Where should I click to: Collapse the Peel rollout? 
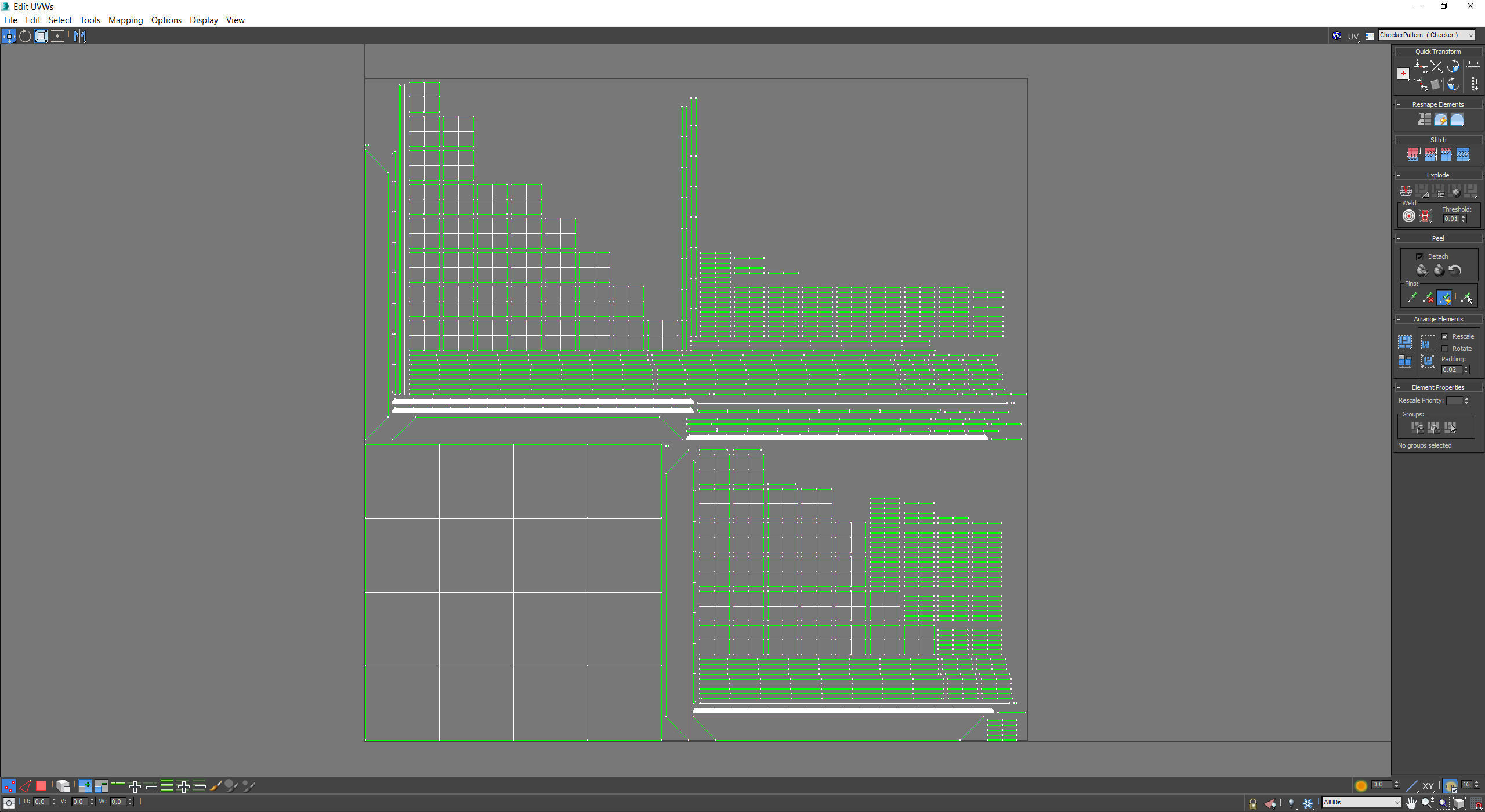pos(1399,238)
